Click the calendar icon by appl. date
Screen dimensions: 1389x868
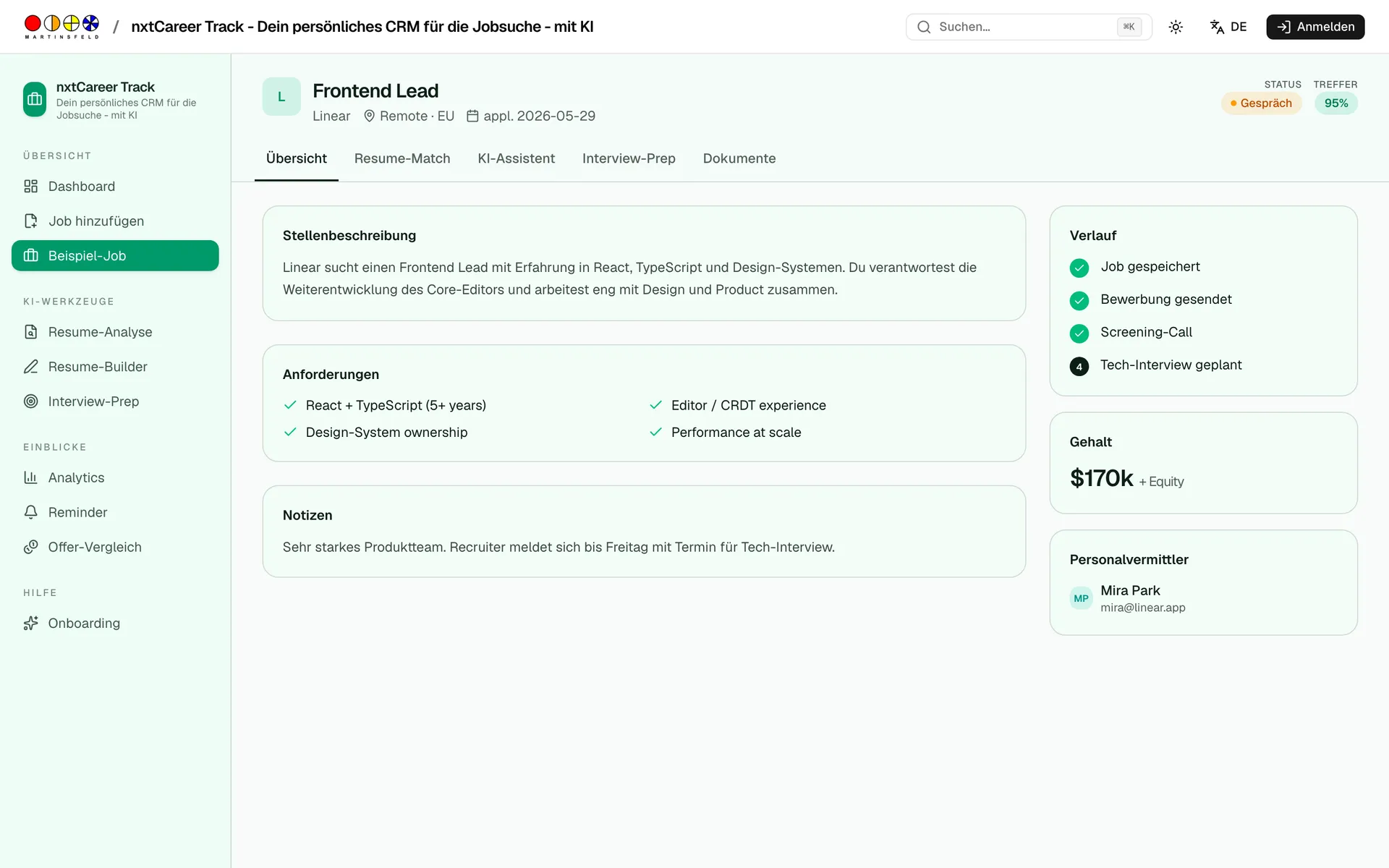pos(472,116)
